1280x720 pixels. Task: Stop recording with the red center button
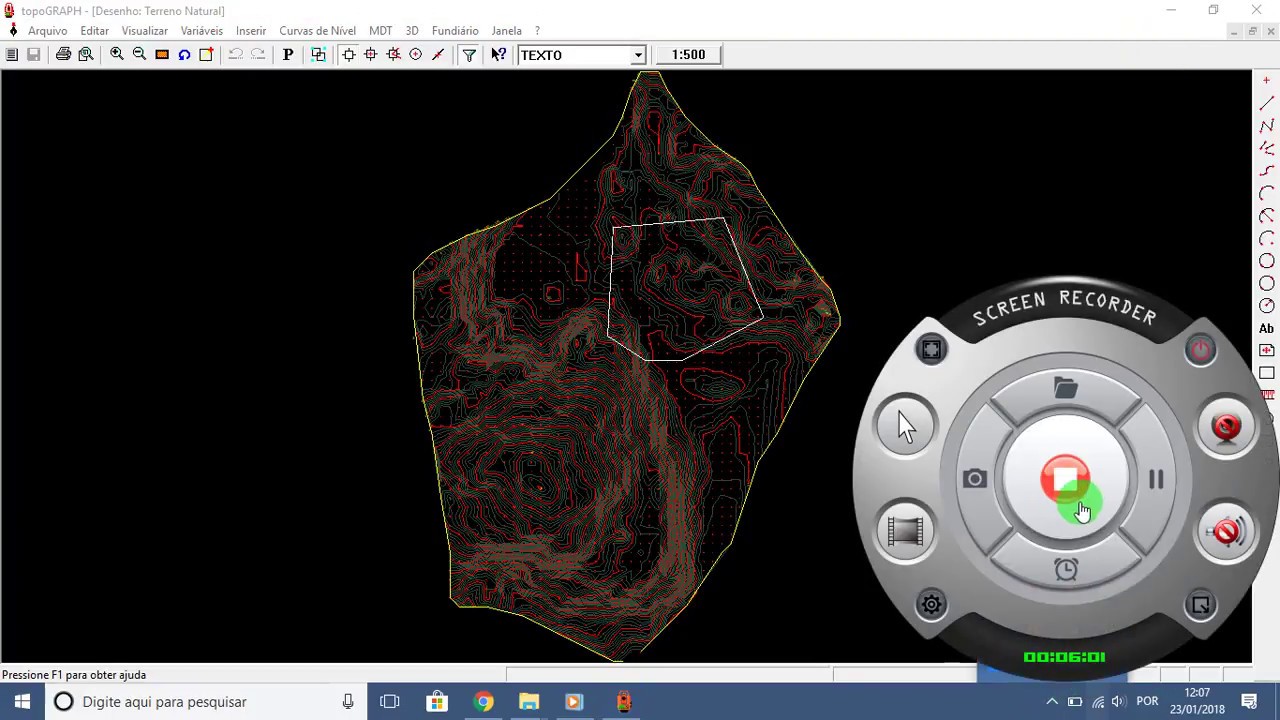coord(1065,478)
